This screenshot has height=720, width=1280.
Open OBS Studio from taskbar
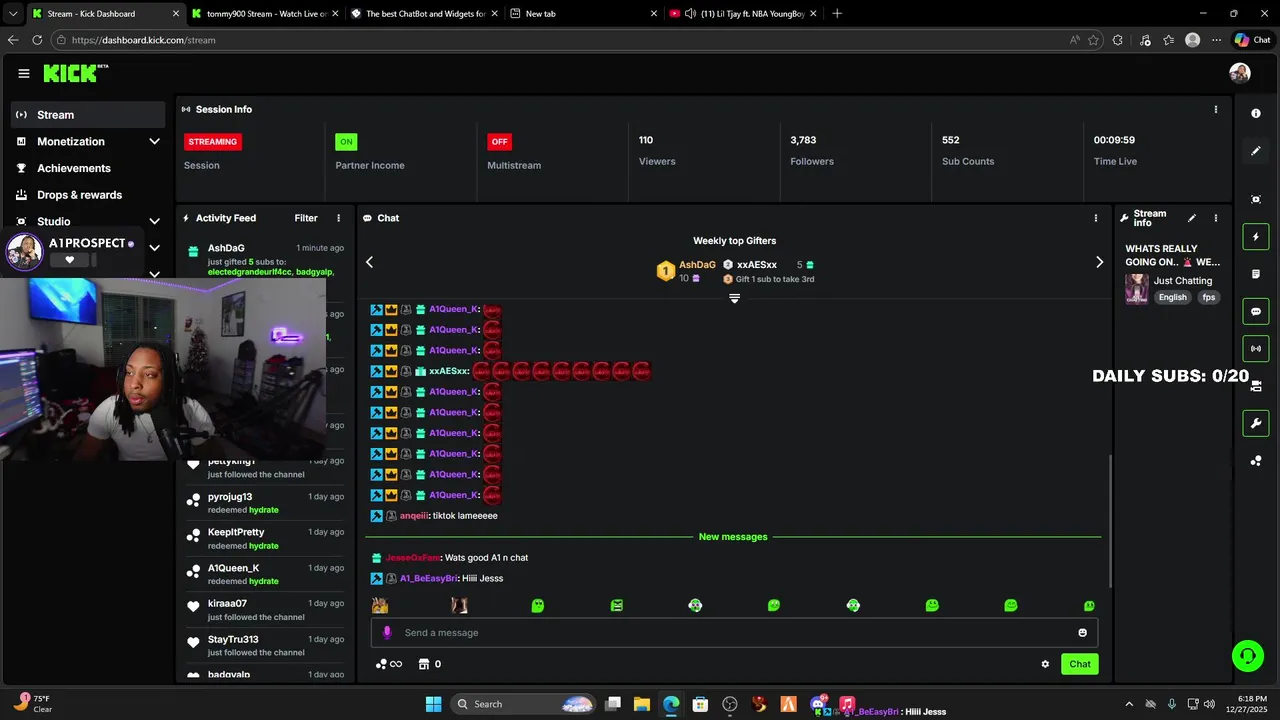tap(730, 704)
